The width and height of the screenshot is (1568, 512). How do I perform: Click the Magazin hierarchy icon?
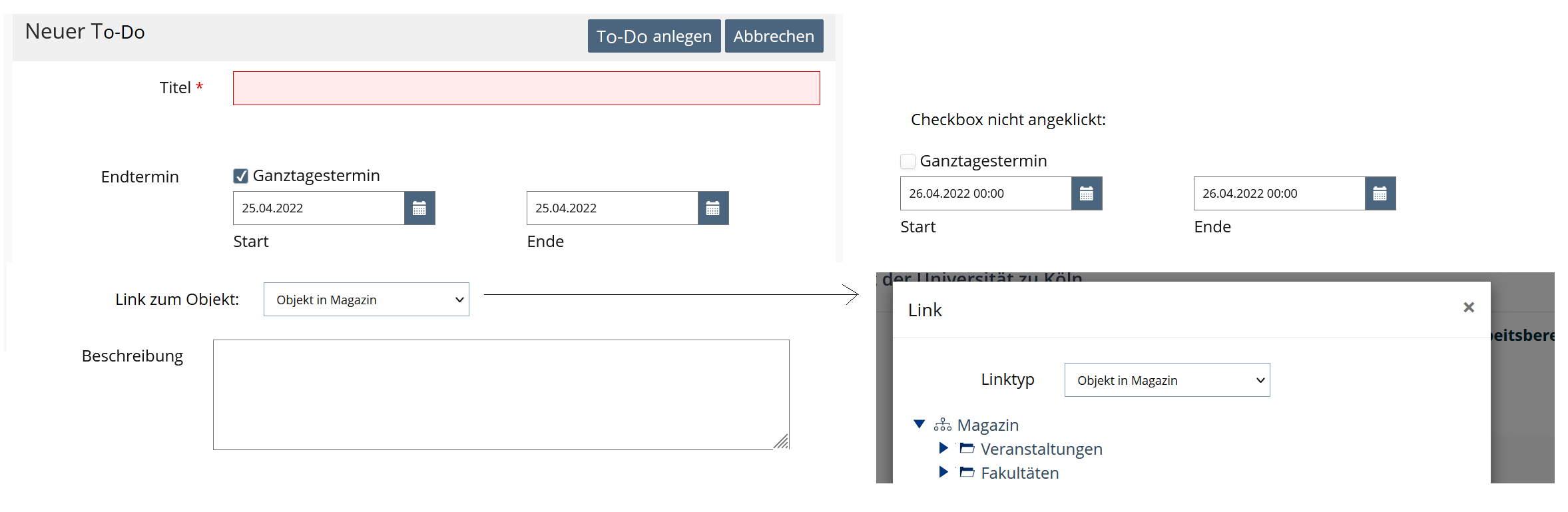942,425
